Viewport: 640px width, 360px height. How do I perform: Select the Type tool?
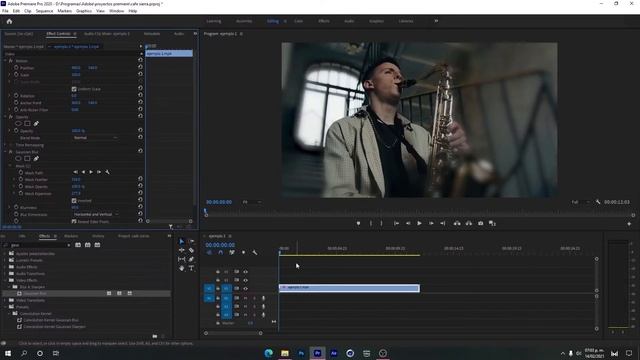click(191, 268)
